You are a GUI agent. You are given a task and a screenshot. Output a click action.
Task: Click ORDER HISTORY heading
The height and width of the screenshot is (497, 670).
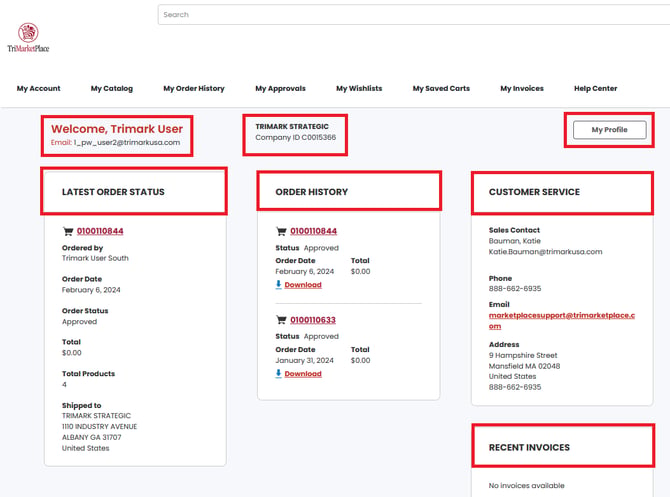tap(311, 192)
